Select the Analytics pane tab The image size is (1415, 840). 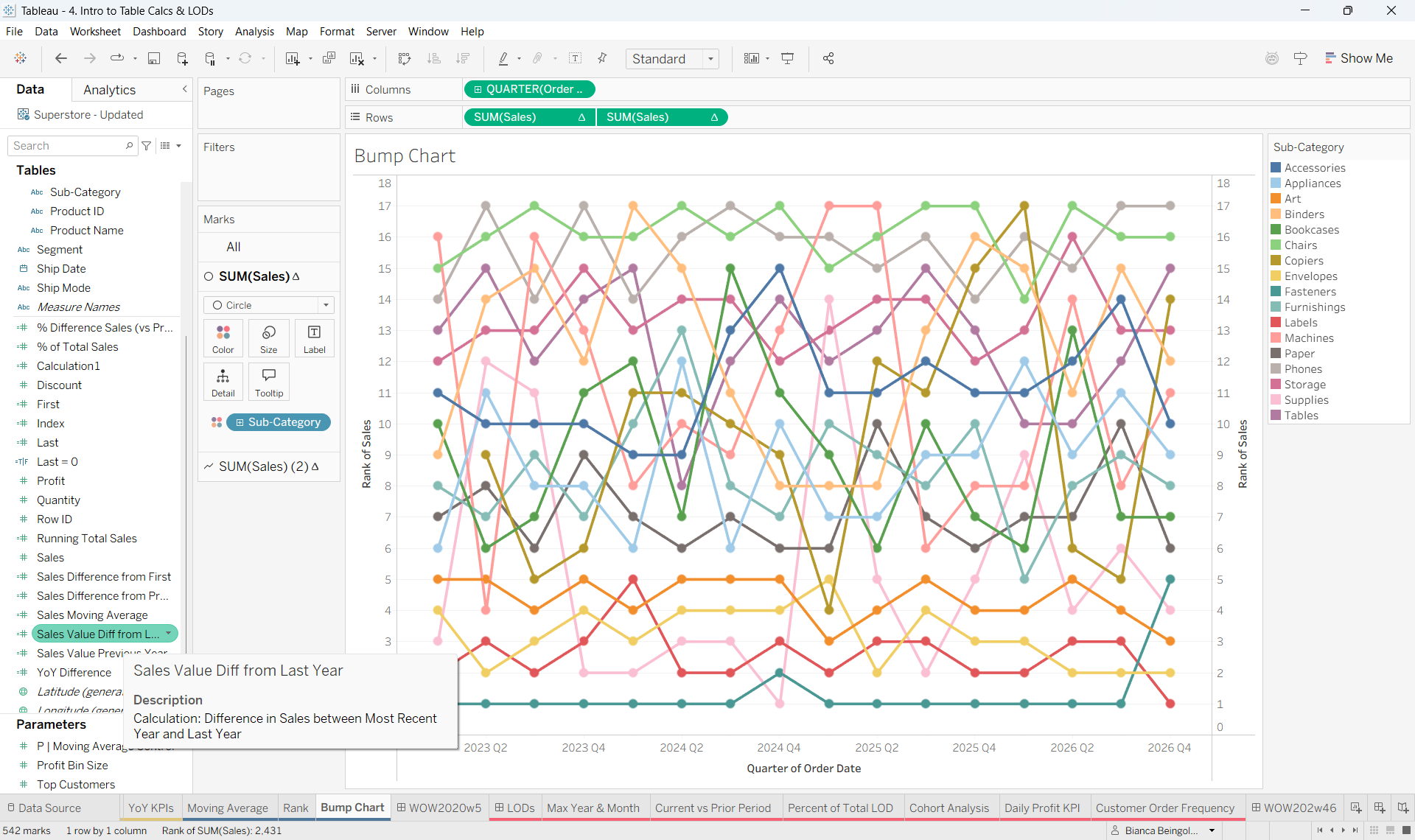coord(109,90)
